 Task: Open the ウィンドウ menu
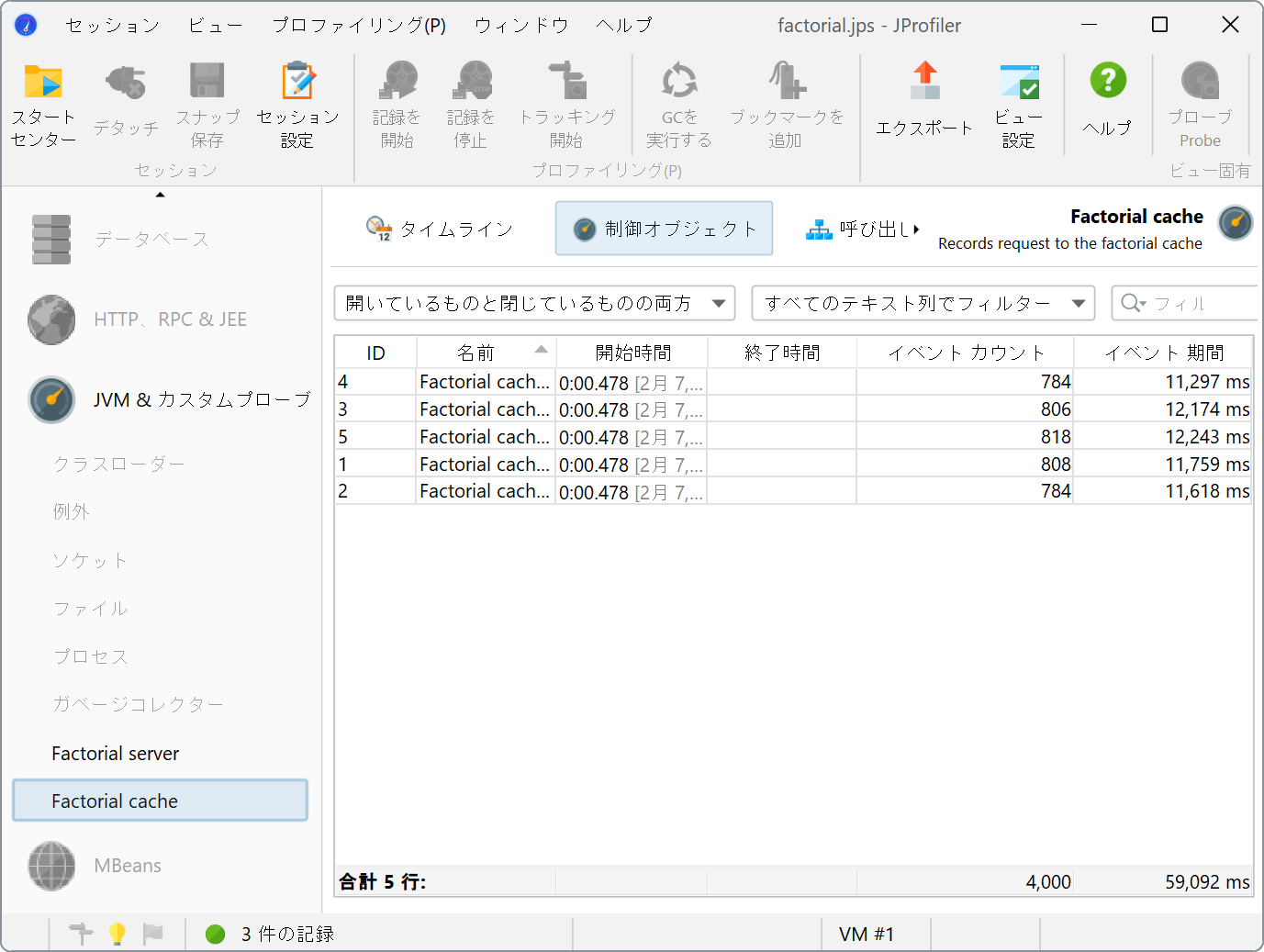[x=521, y=26]
